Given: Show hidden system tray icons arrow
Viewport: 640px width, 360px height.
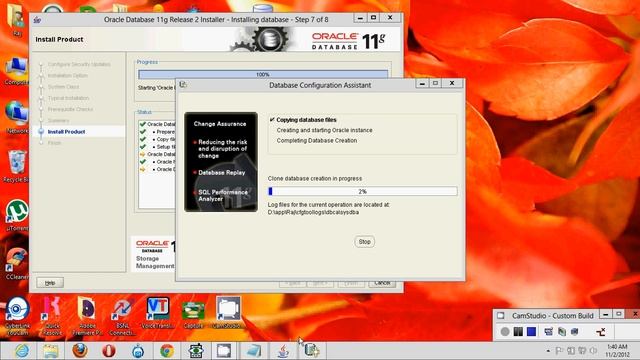Looking at the screenshot, I should coord(548,351).
